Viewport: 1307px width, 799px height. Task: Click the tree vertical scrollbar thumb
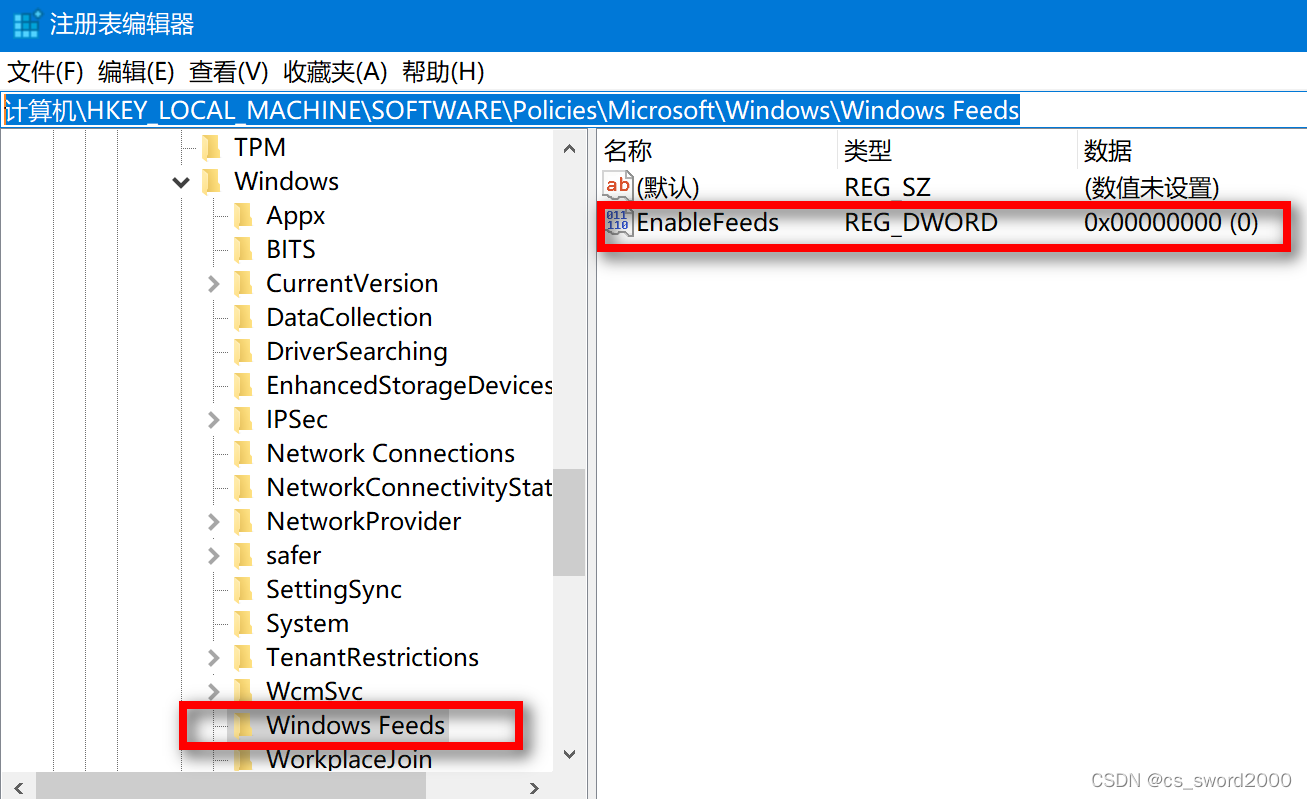[570, 522]
